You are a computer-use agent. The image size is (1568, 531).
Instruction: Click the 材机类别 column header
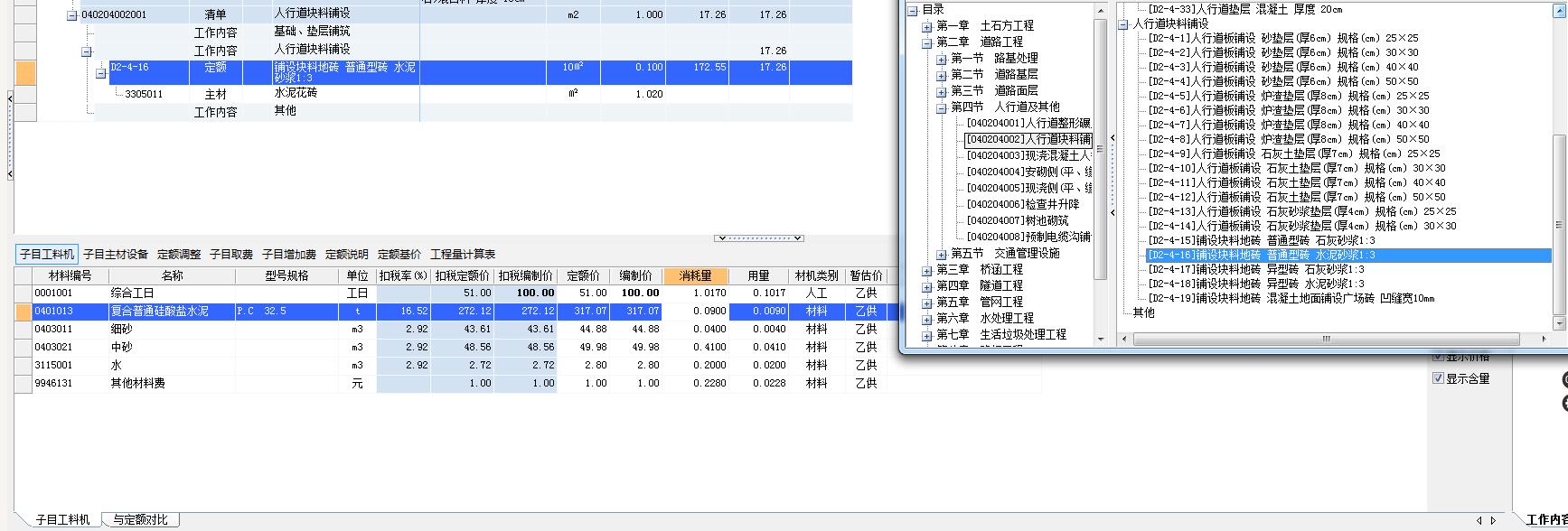coord(817,276)
